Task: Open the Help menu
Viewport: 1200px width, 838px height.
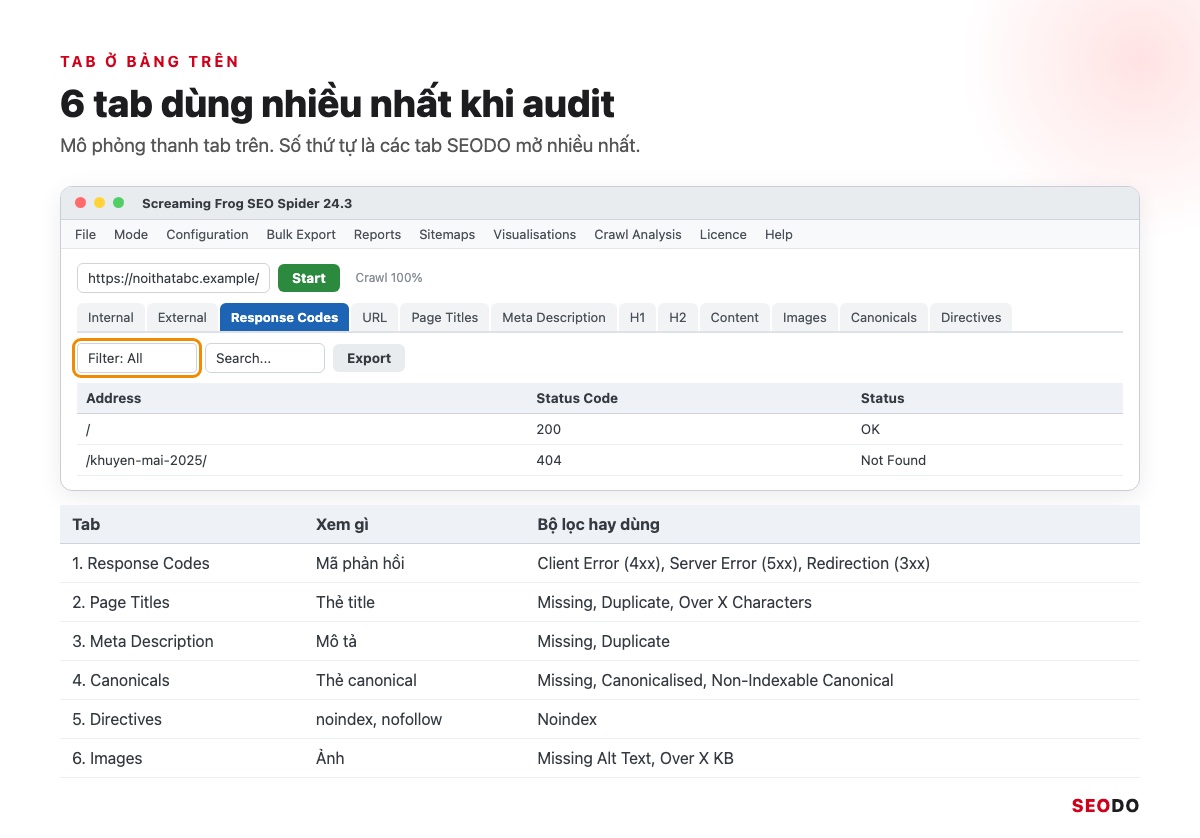Action: [779, 235]
